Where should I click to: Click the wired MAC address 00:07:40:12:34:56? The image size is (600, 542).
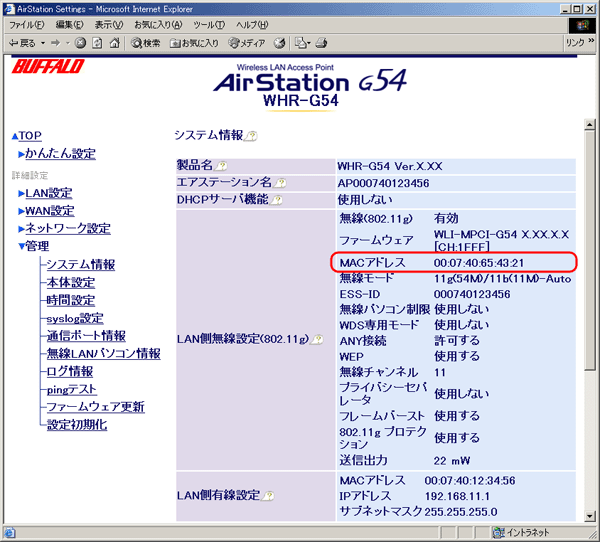(x=470, y=481)
